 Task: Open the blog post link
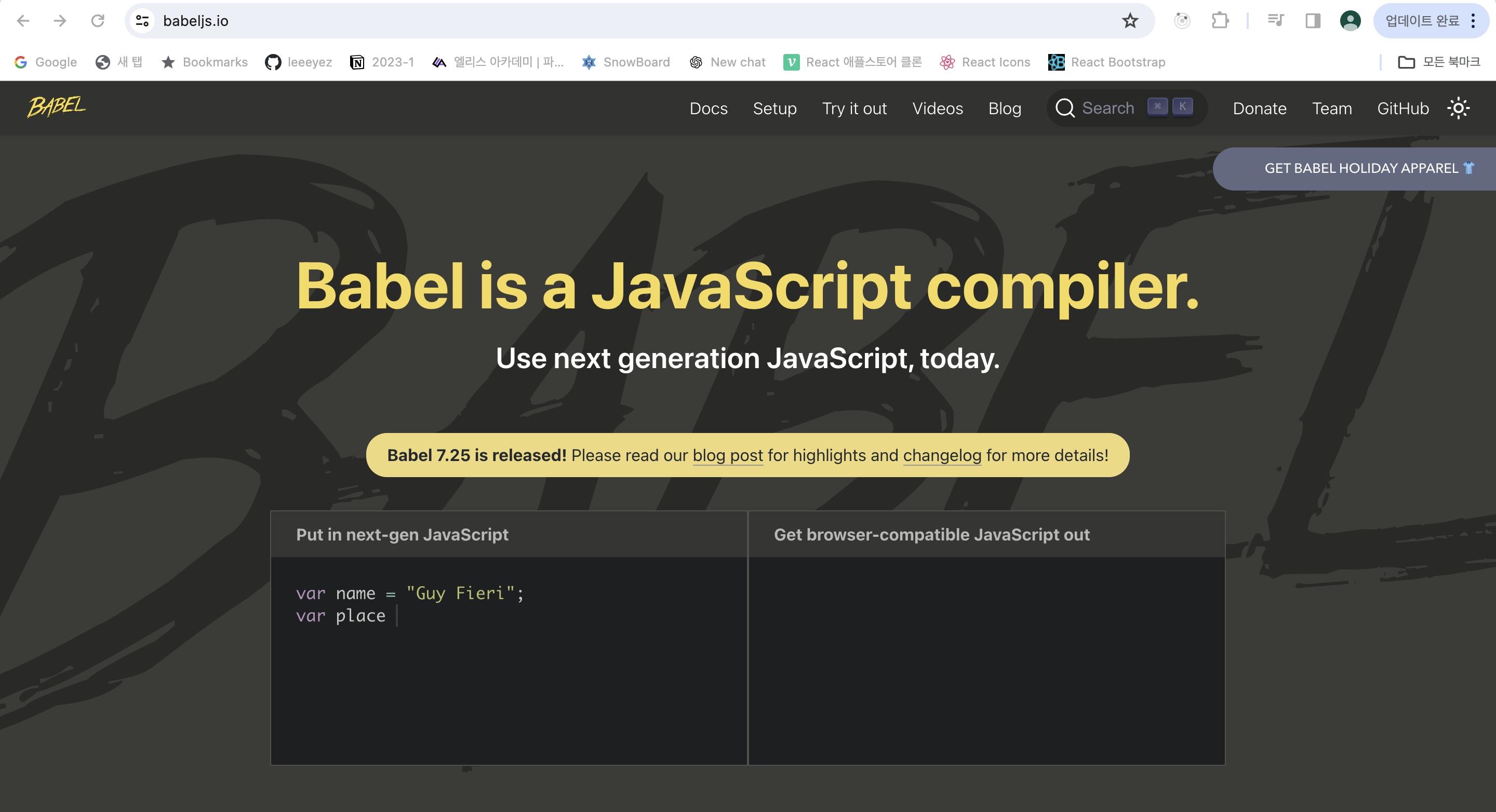click(728, 456)
